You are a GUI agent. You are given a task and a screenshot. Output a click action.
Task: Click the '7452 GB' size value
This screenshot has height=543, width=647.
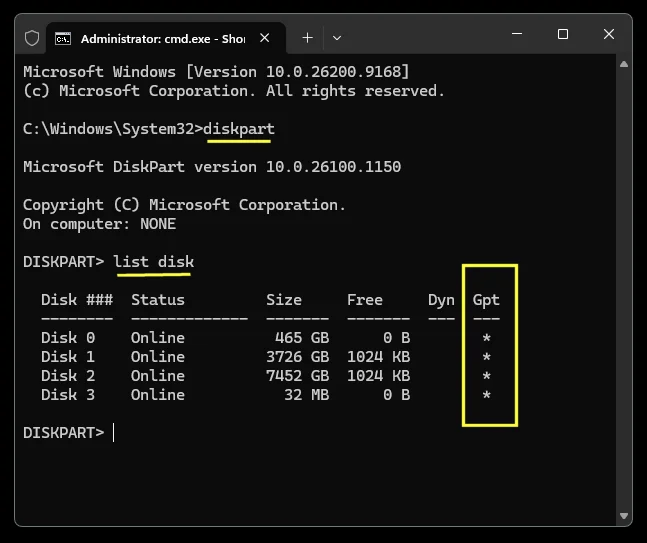tap(298, 376)
